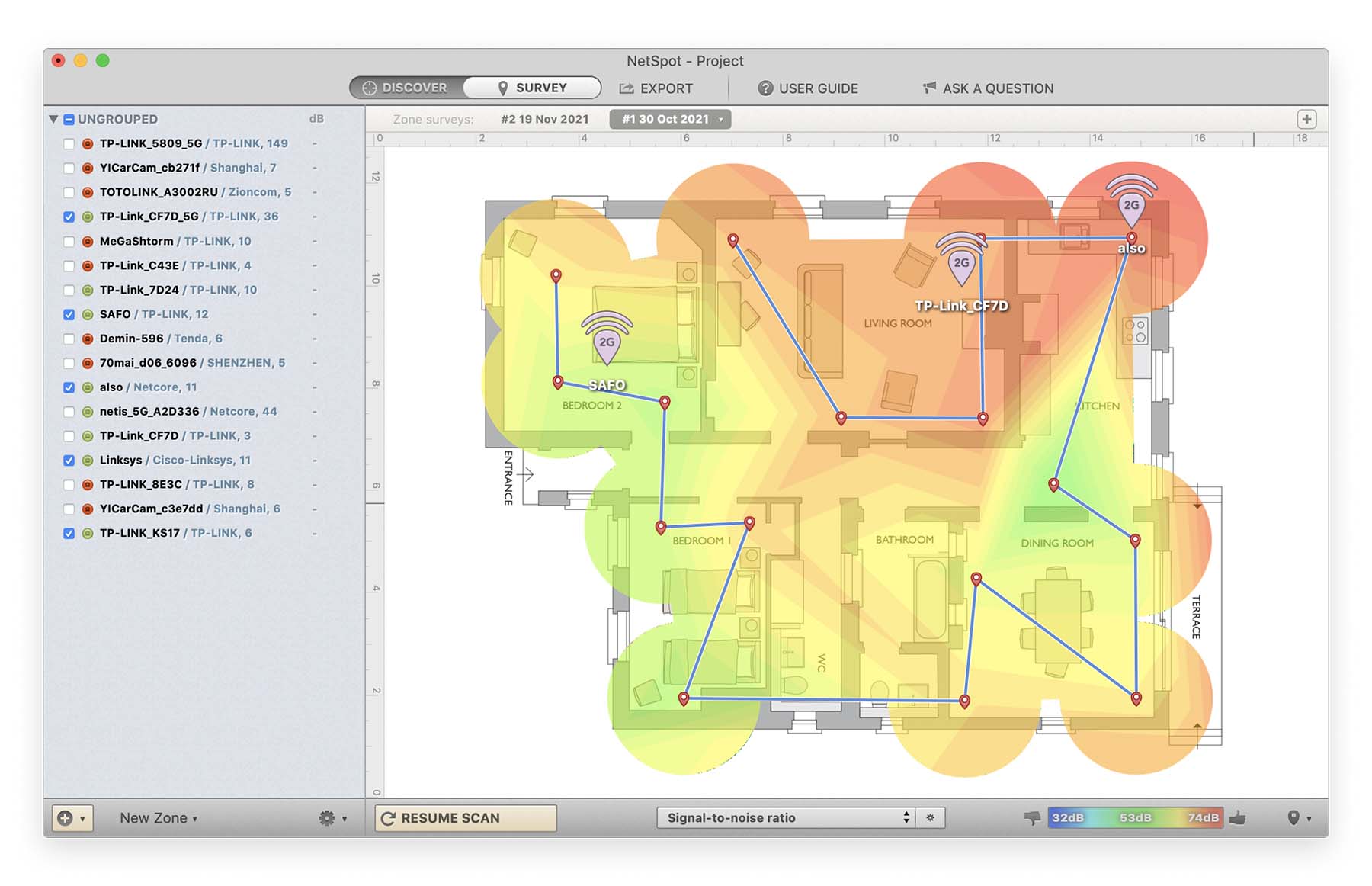
Task: Click the red status dot for Demin-596
Action: tap(88, 339)
